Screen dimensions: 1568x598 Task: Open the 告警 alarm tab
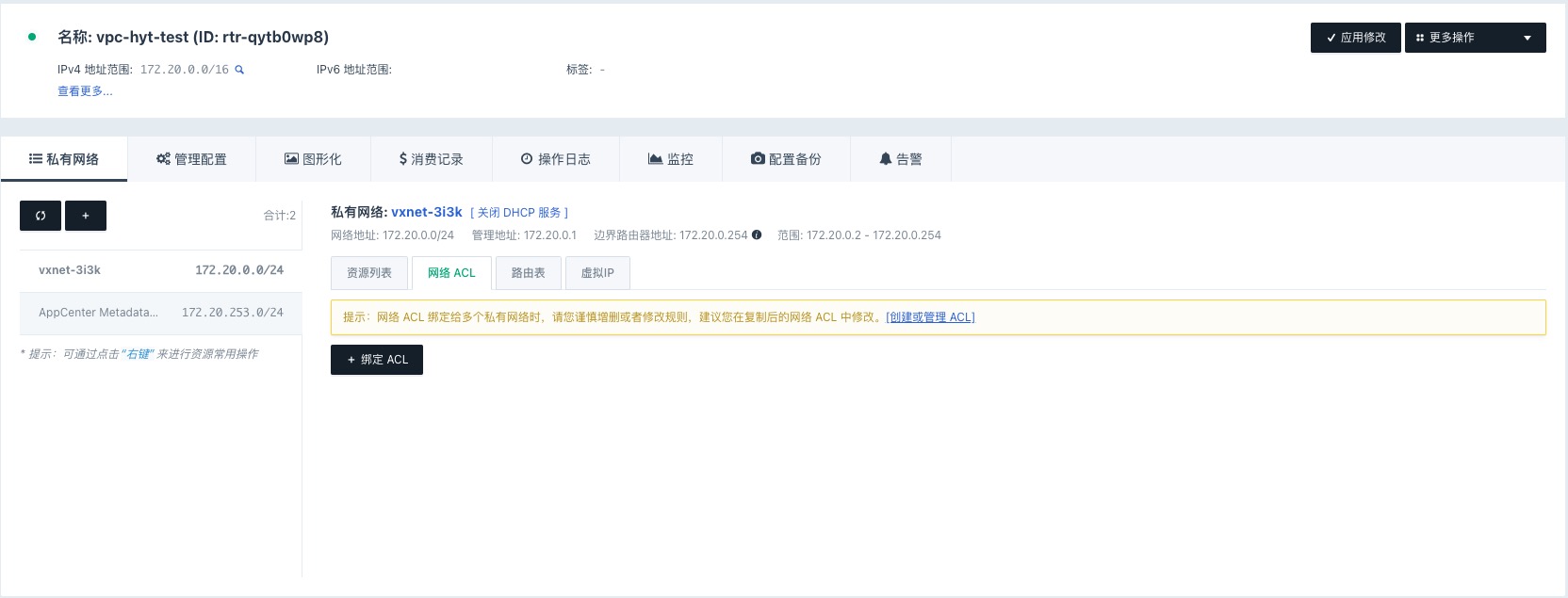pos(901,159)
